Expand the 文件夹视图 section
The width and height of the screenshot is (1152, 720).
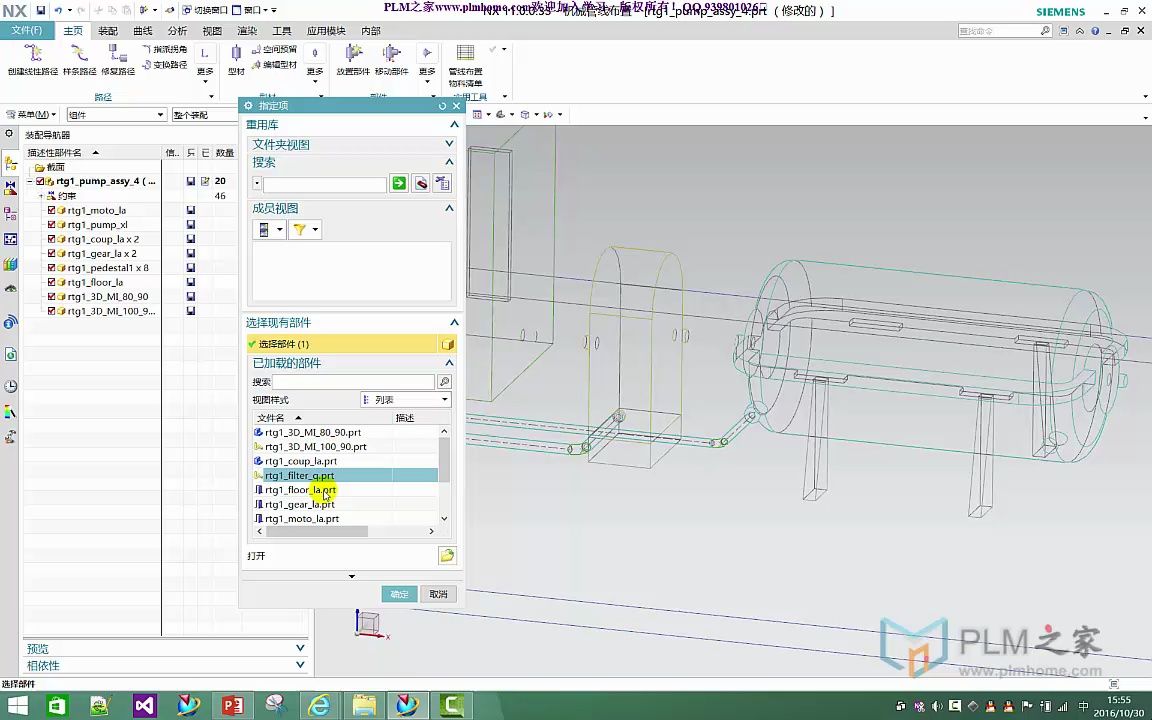click(x=449, y=144)
